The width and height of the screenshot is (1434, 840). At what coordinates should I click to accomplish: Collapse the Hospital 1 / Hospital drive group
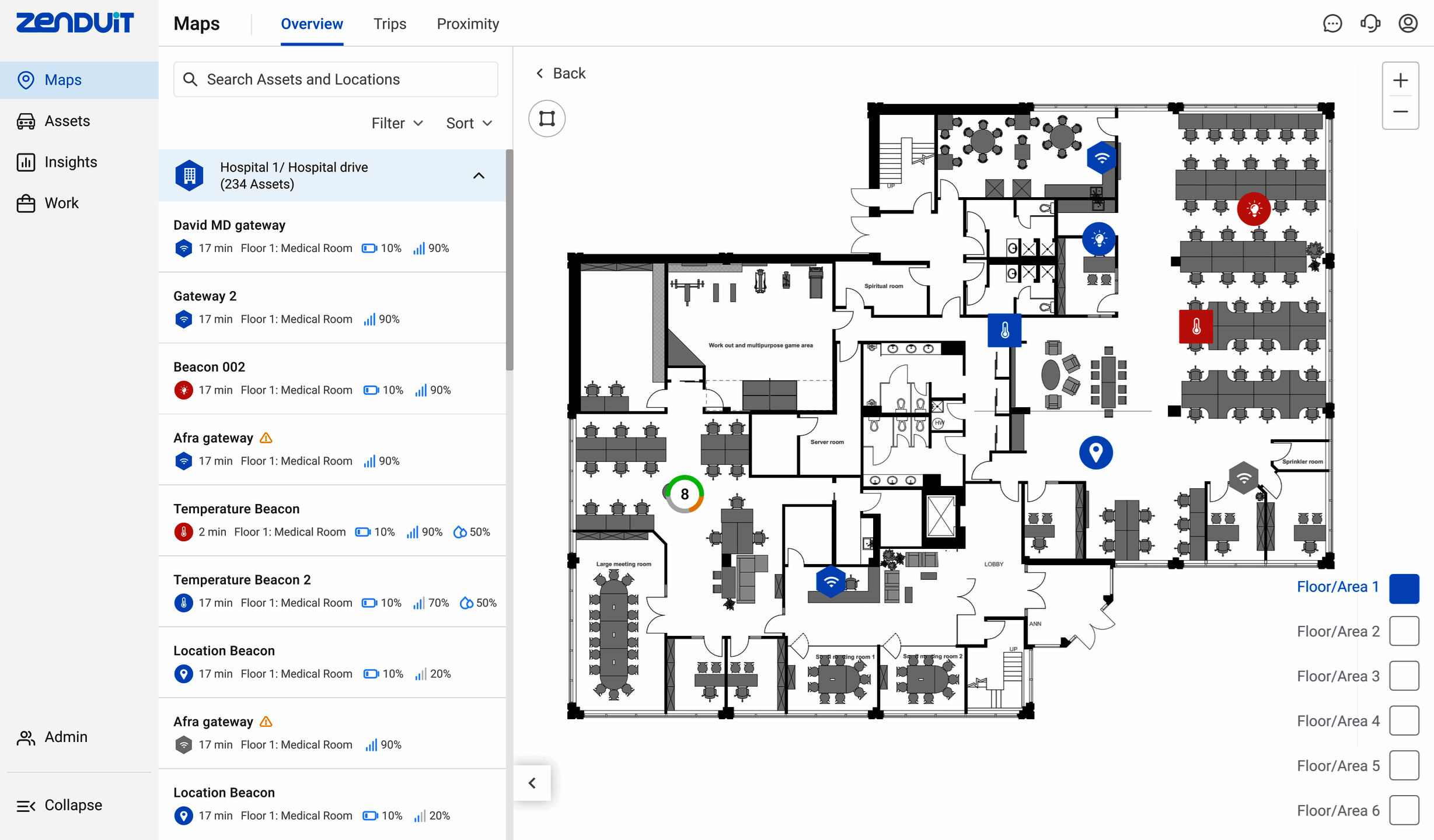tap(479, 176)
